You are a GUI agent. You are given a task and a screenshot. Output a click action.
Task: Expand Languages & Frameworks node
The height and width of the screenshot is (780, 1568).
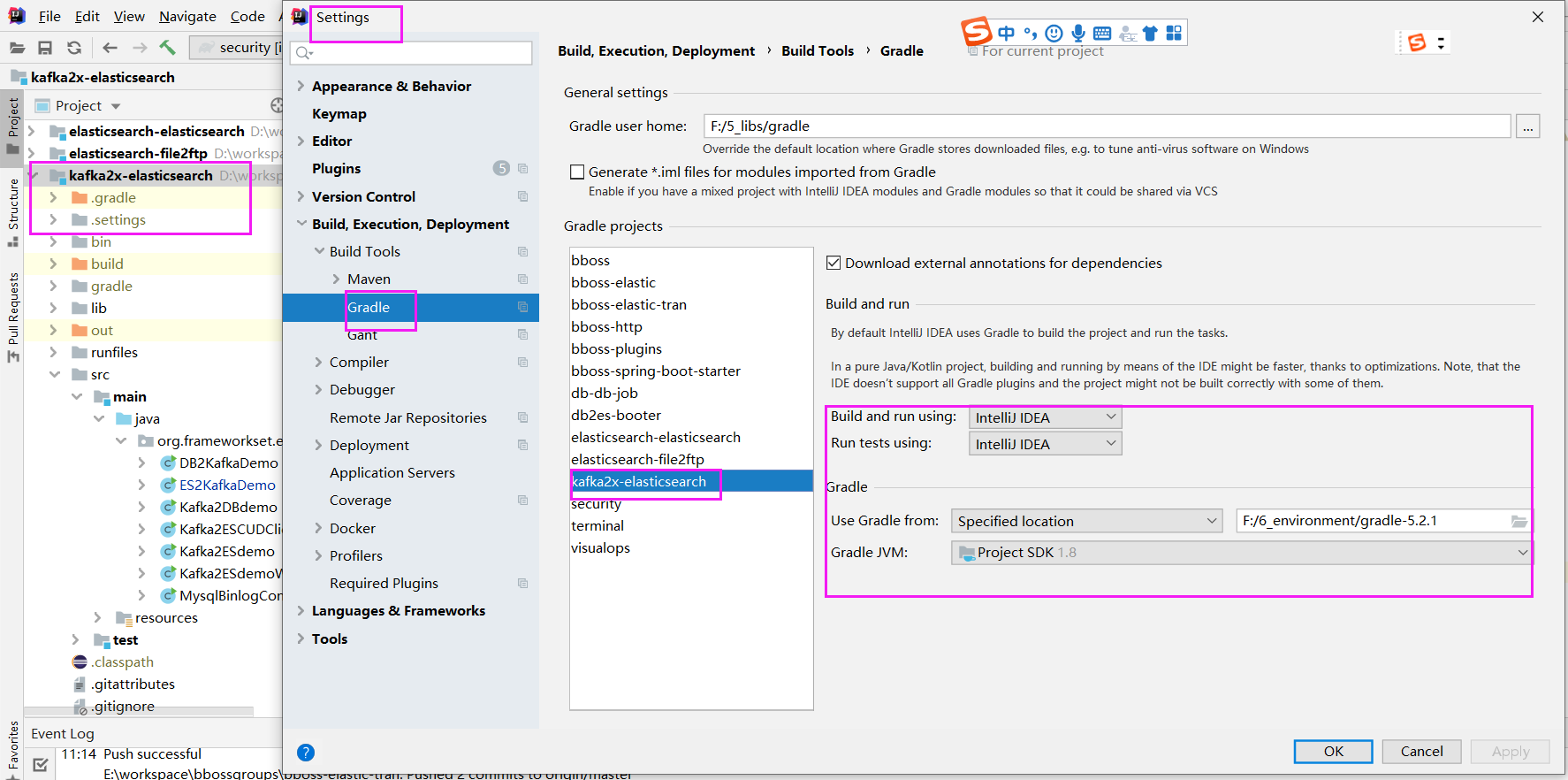tap(301, 611)
